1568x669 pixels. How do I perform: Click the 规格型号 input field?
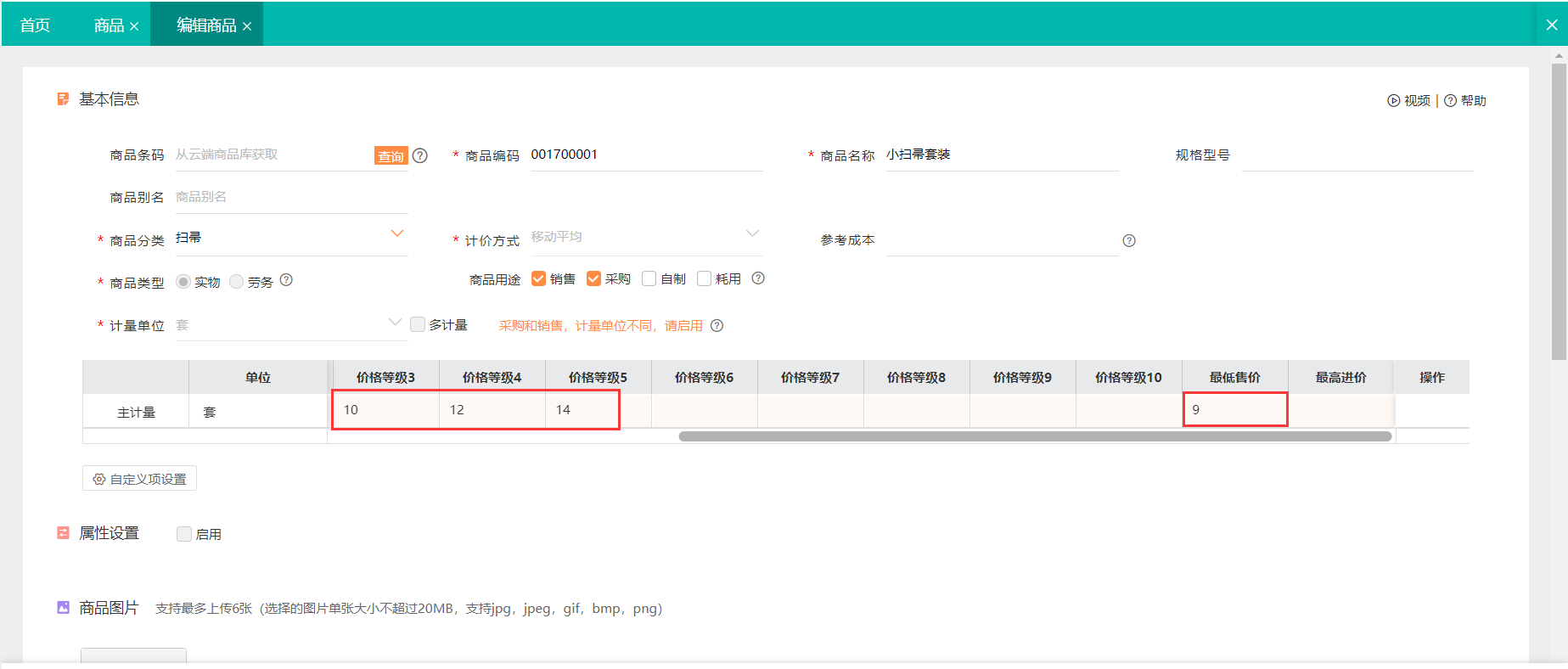[x=1357, y=155]
